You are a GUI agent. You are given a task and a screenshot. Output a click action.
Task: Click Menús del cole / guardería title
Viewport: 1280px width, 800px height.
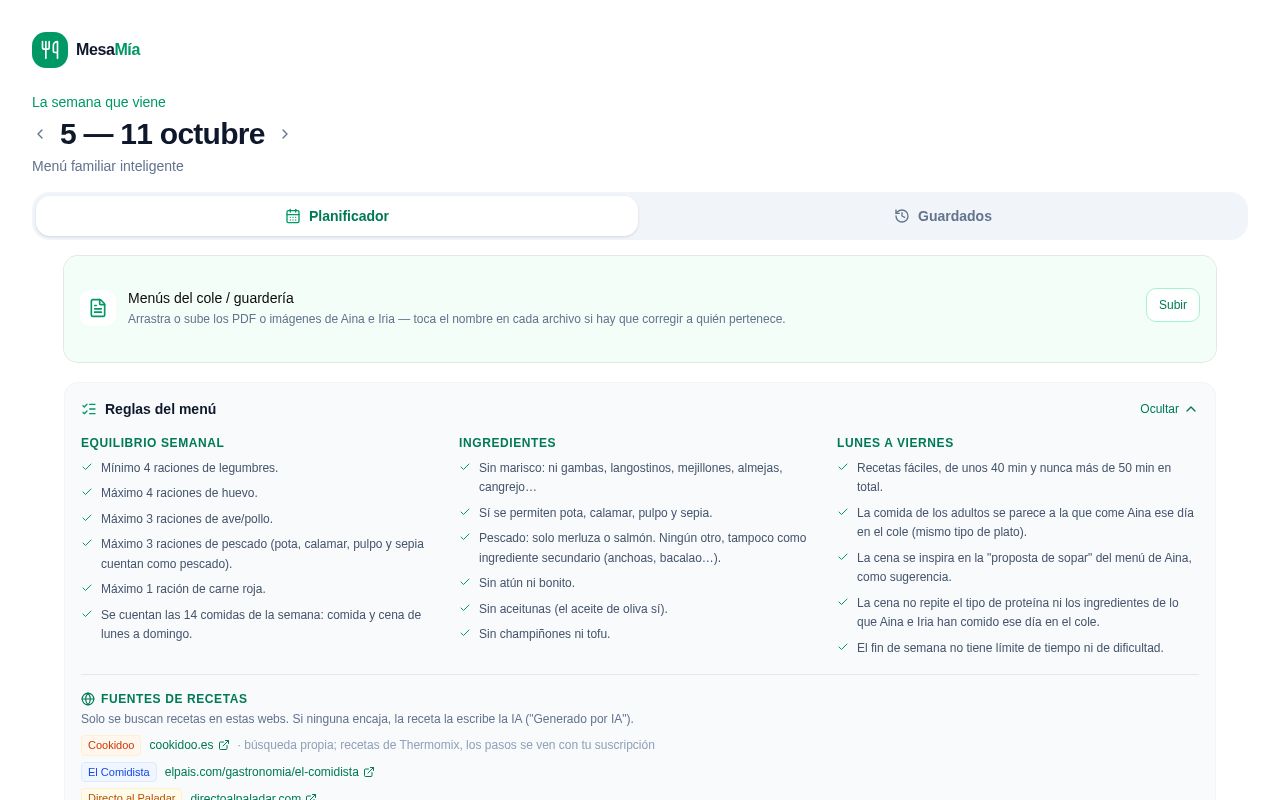click(211, 298)
